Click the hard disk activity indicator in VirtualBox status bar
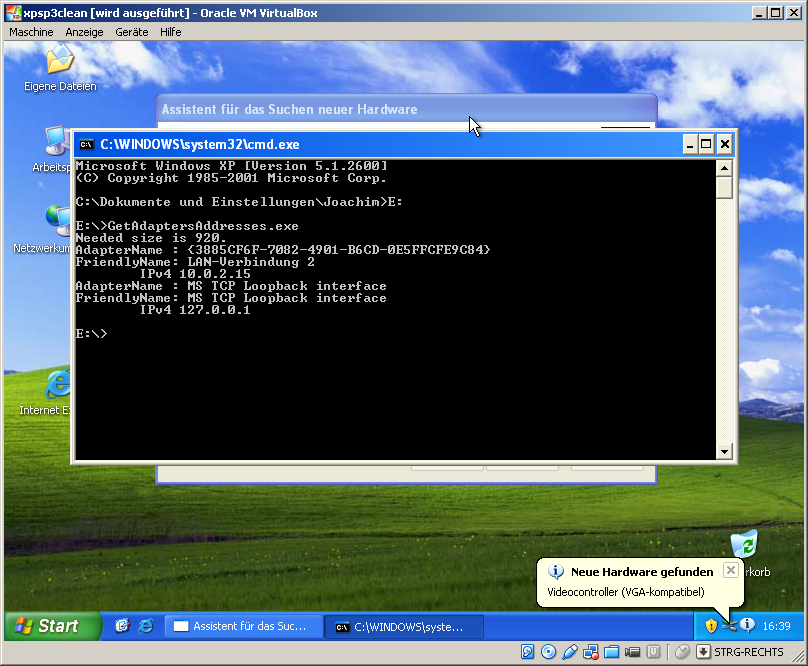 coord(527,652)
